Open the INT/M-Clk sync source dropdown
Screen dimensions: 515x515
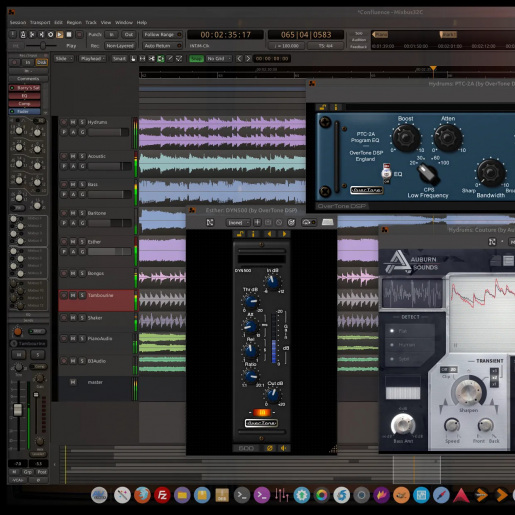(199, 46)
